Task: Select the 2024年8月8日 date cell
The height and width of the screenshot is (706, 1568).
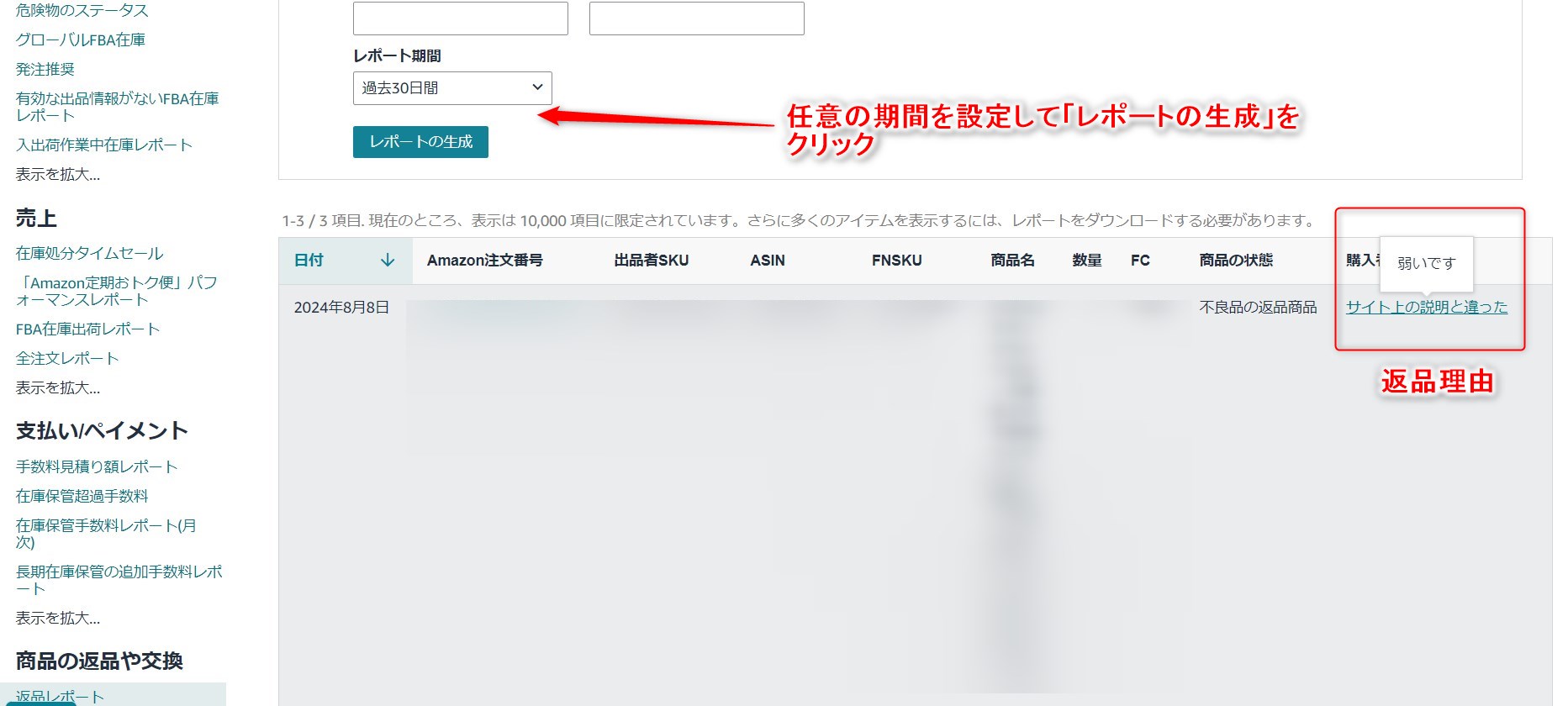Action: (341, 308)
